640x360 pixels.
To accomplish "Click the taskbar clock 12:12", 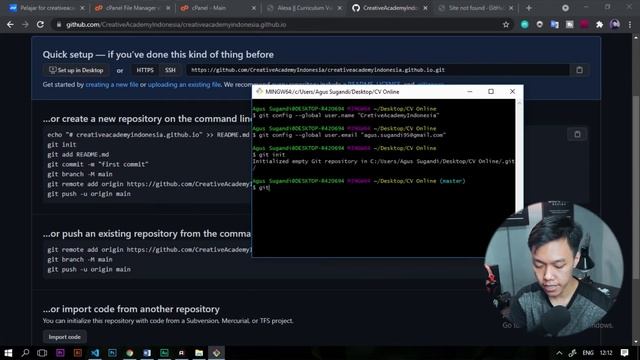I will point(606,353).
